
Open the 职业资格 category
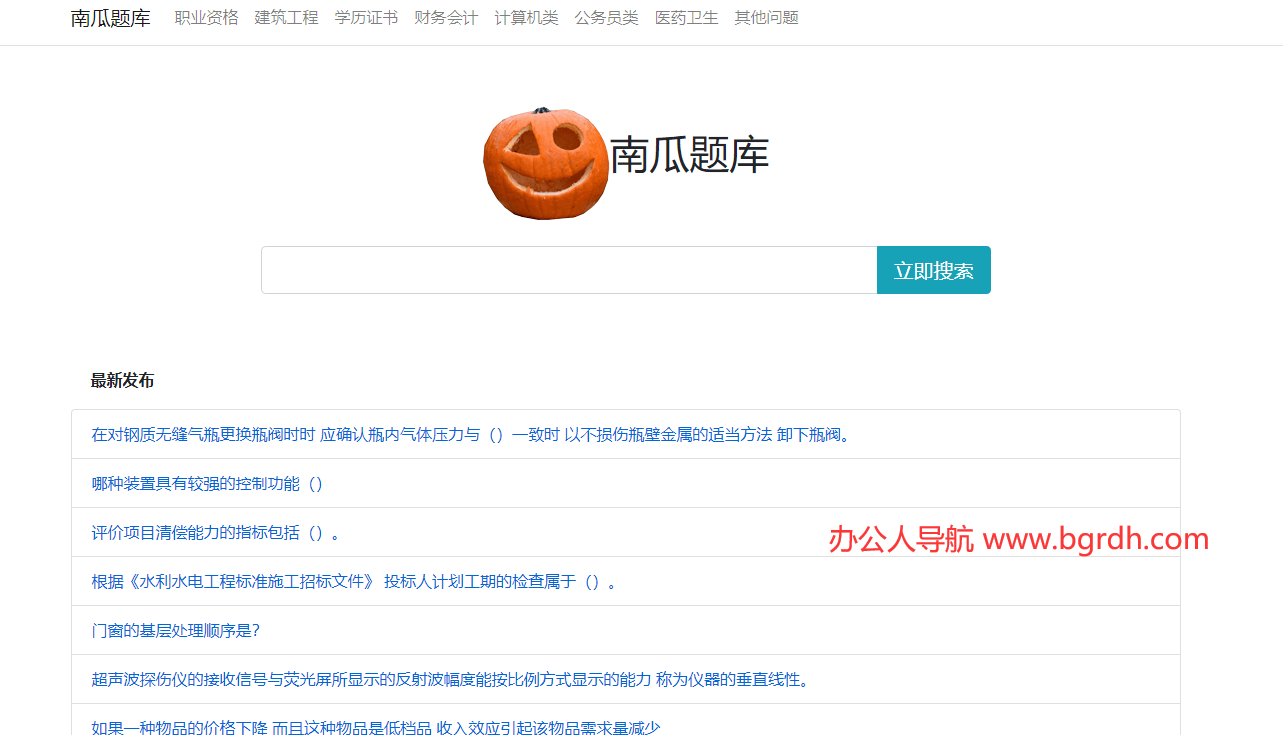click(206, 17)
